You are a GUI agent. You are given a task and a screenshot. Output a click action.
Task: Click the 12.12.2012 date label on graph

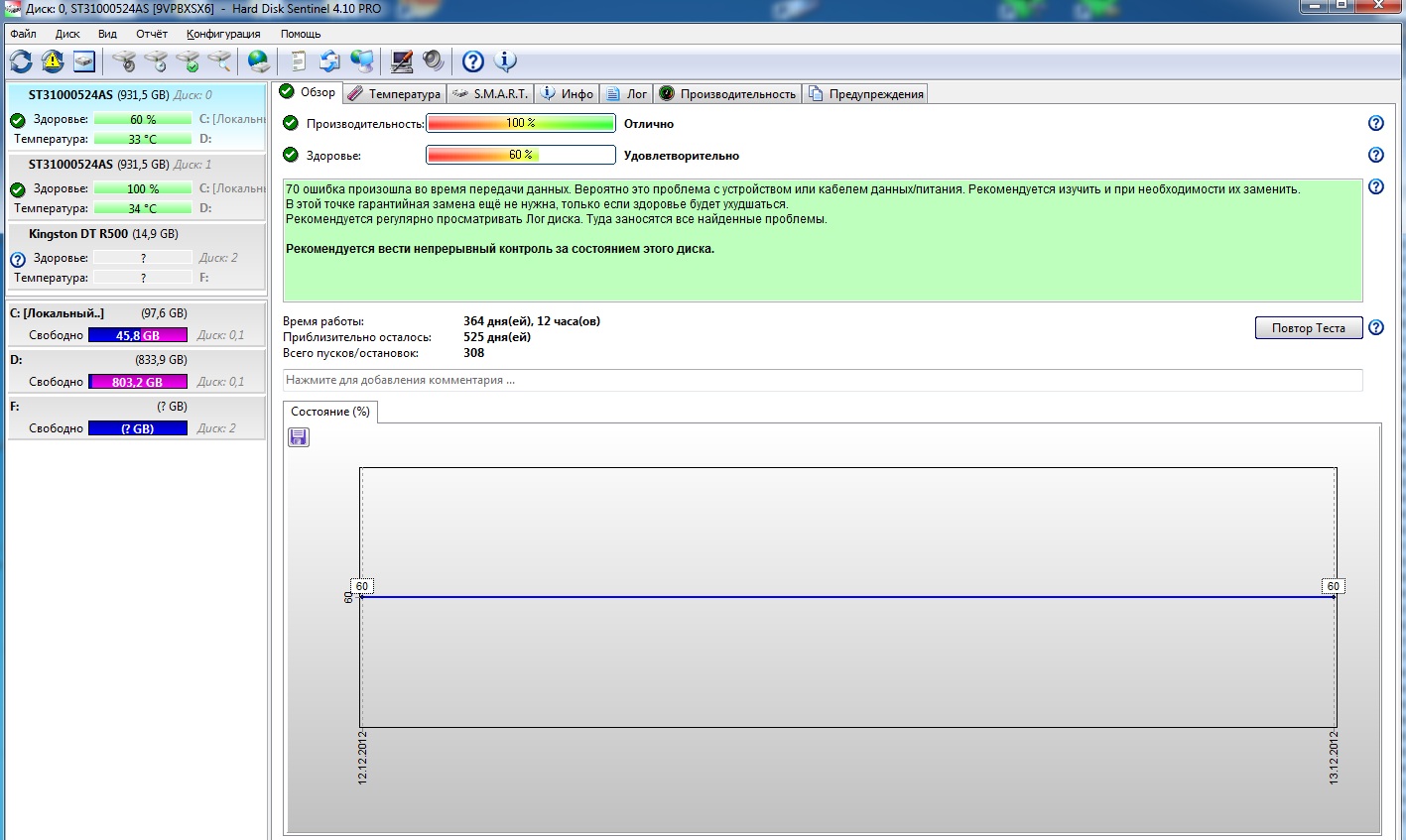click(x=362, y=758)
